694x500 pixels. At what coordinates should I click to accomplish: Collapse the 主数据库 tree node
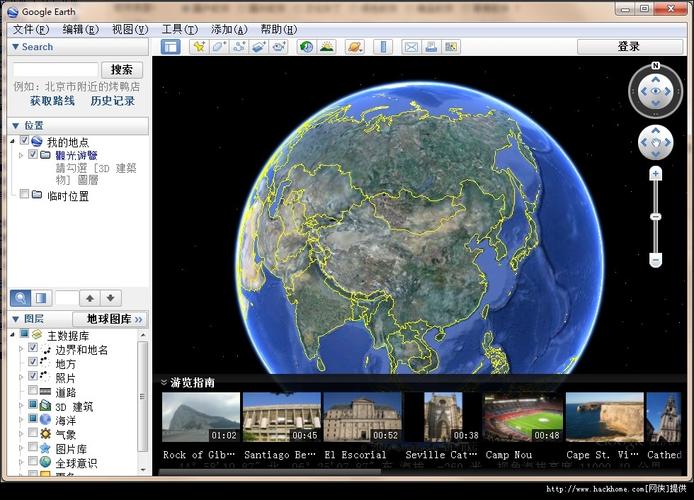click(x=13, y=335)
